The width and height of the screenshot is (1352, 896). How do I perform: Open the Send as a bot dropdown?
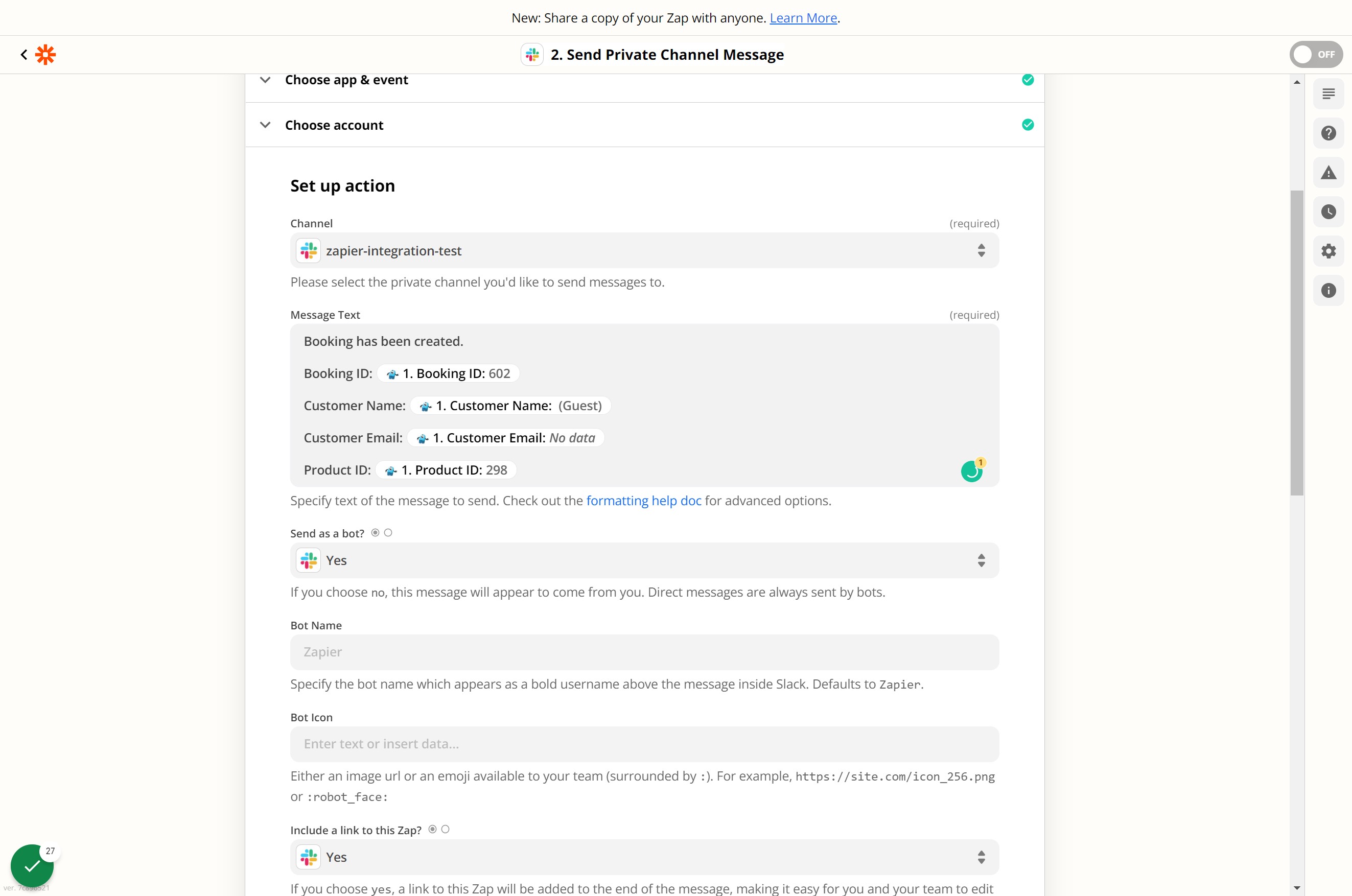point(644,560)
